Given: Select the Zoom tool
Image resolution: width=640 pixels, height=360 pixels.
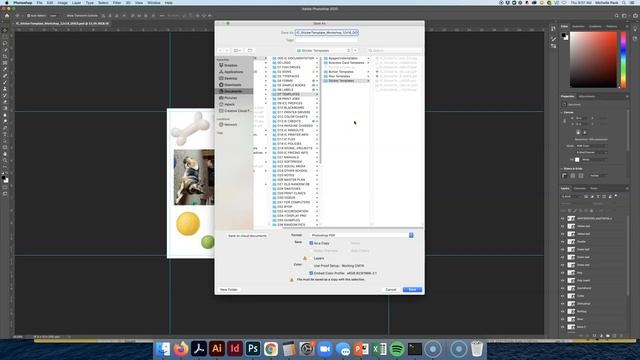Looking at the screenshot, I should 5,160.
